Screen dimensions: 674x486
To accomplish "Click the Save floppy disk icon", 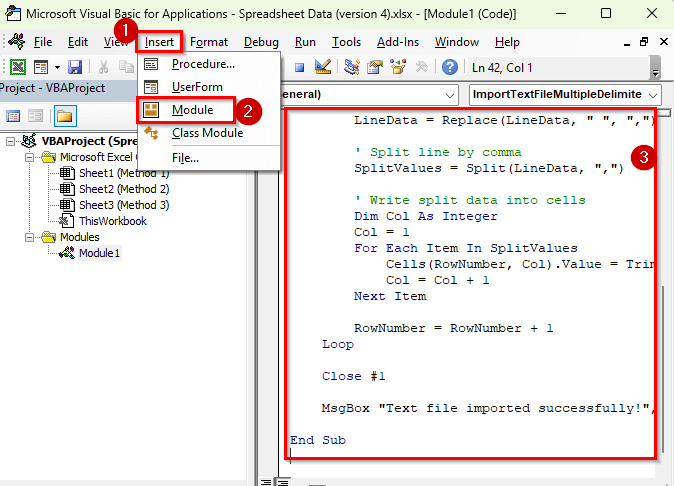I will pyautogui.click(x=75, y=67).
